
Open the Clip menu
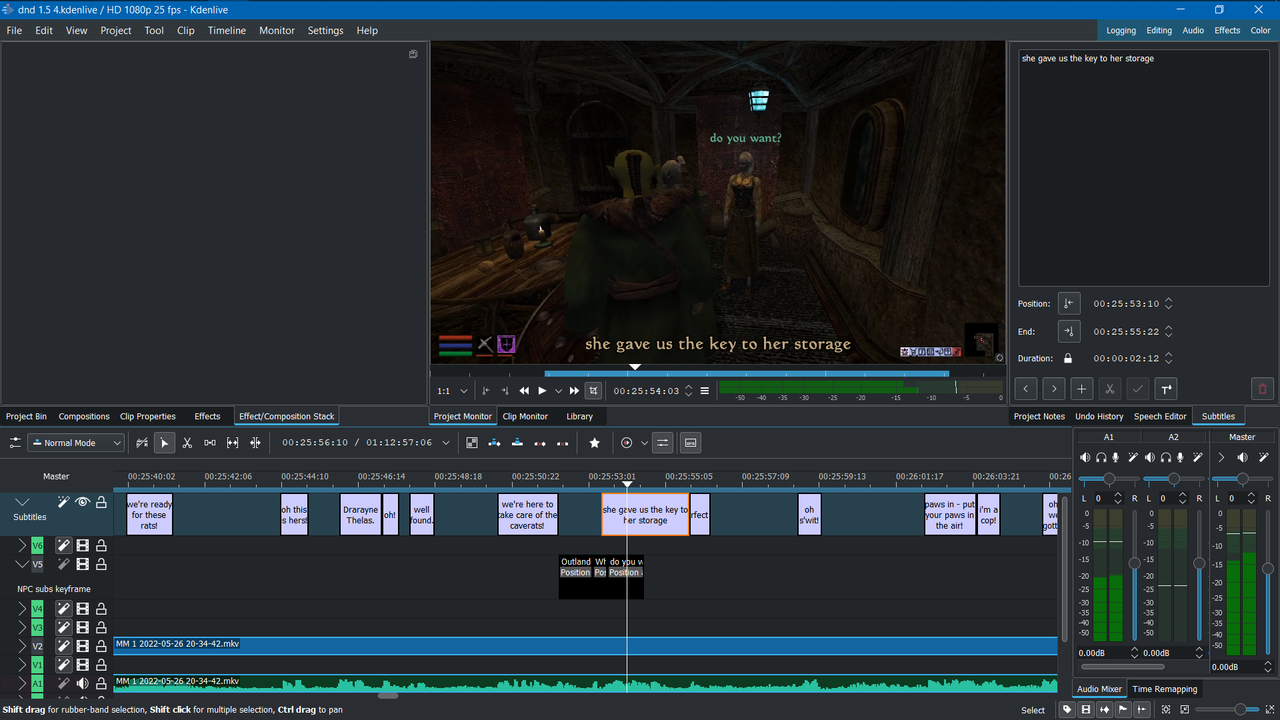[x=186, y=30]
